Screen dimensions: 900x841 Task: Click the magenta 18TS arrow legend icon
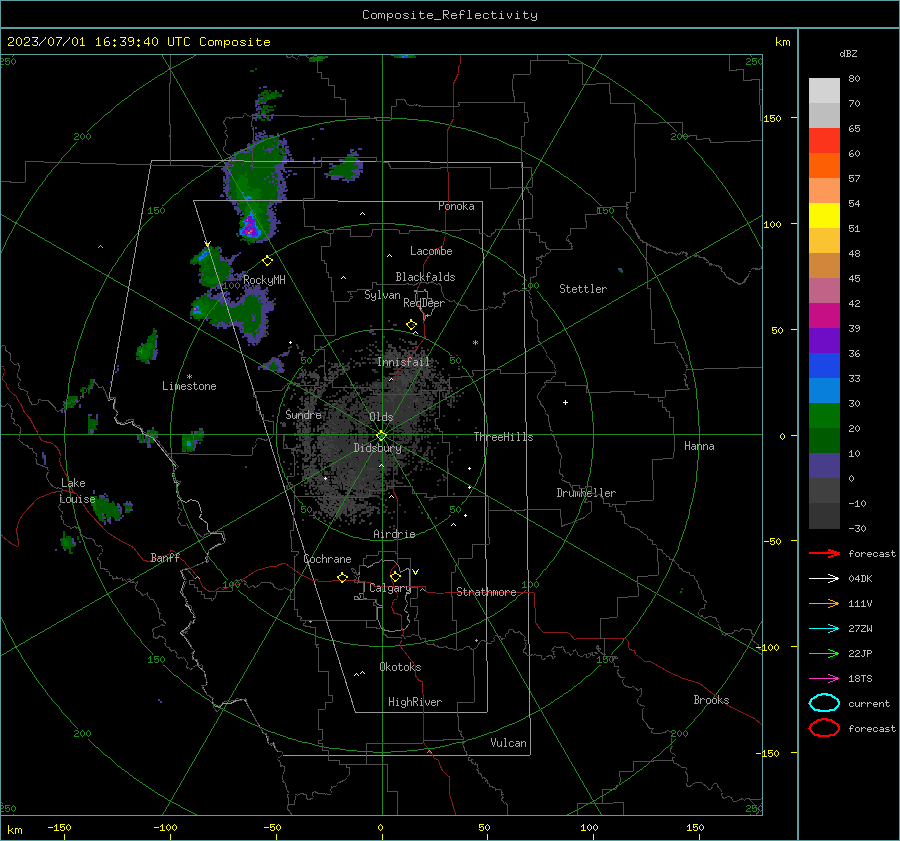(824, 679)
